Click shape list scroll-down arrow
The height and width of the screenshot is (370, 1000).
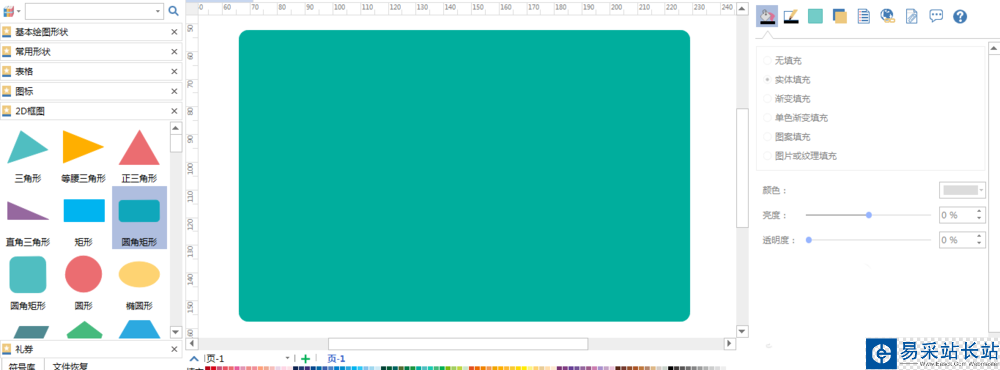(x=175, y=332)
